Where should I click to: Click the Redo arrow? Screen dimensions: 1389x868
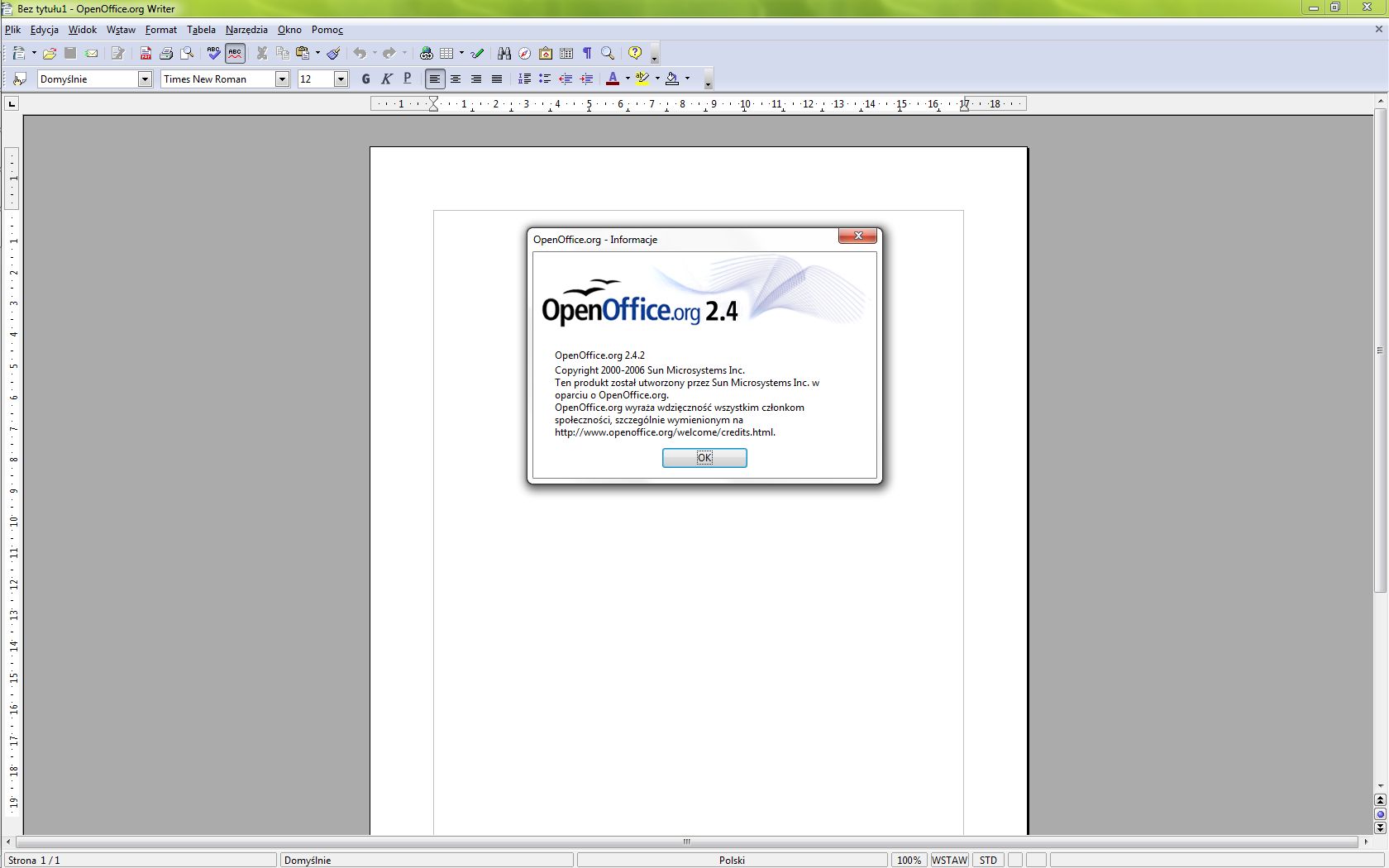[389, 53]
